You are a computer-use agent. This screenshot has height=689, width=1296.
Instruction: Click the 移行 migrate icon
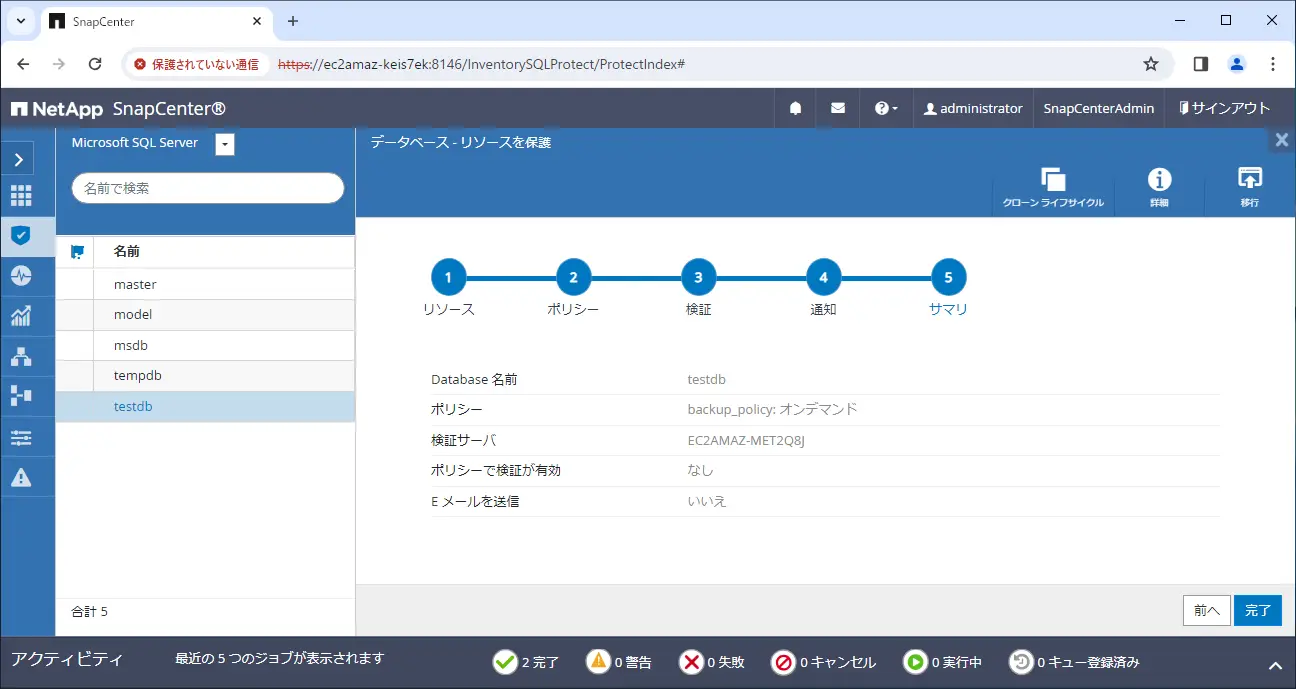1250,187
